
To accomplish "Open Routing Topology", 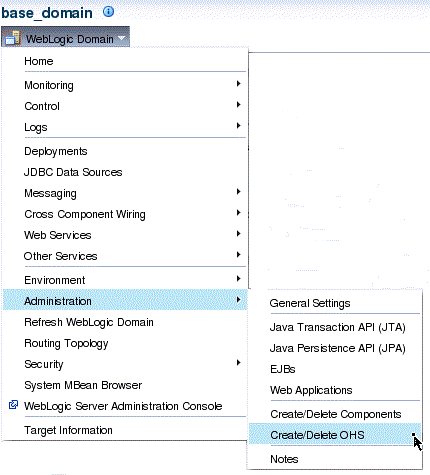I will 66,343.
